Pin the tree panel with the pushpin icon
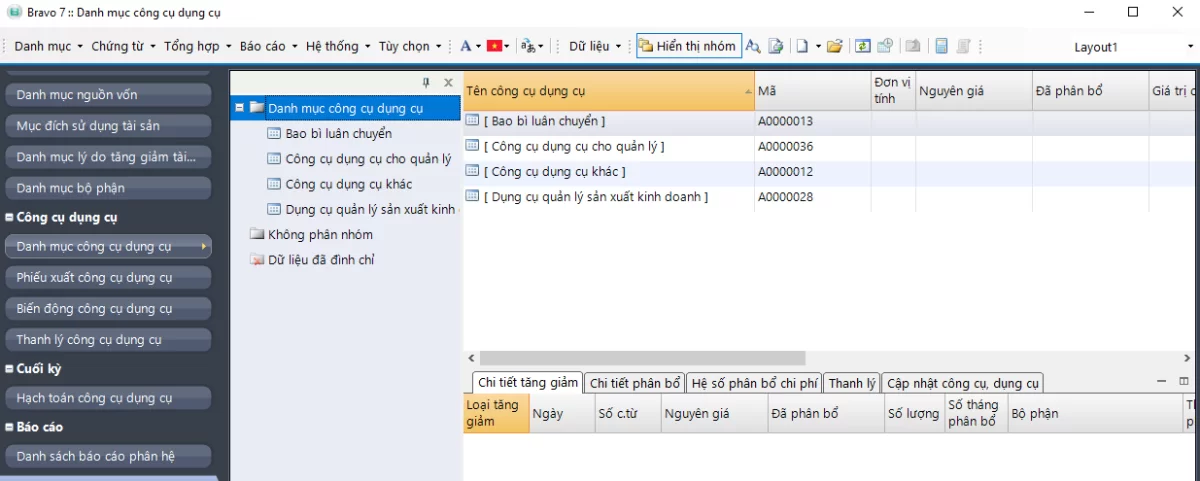This screenshot has height=481, width=1200. pyautogui.click(x=427, y=82)
